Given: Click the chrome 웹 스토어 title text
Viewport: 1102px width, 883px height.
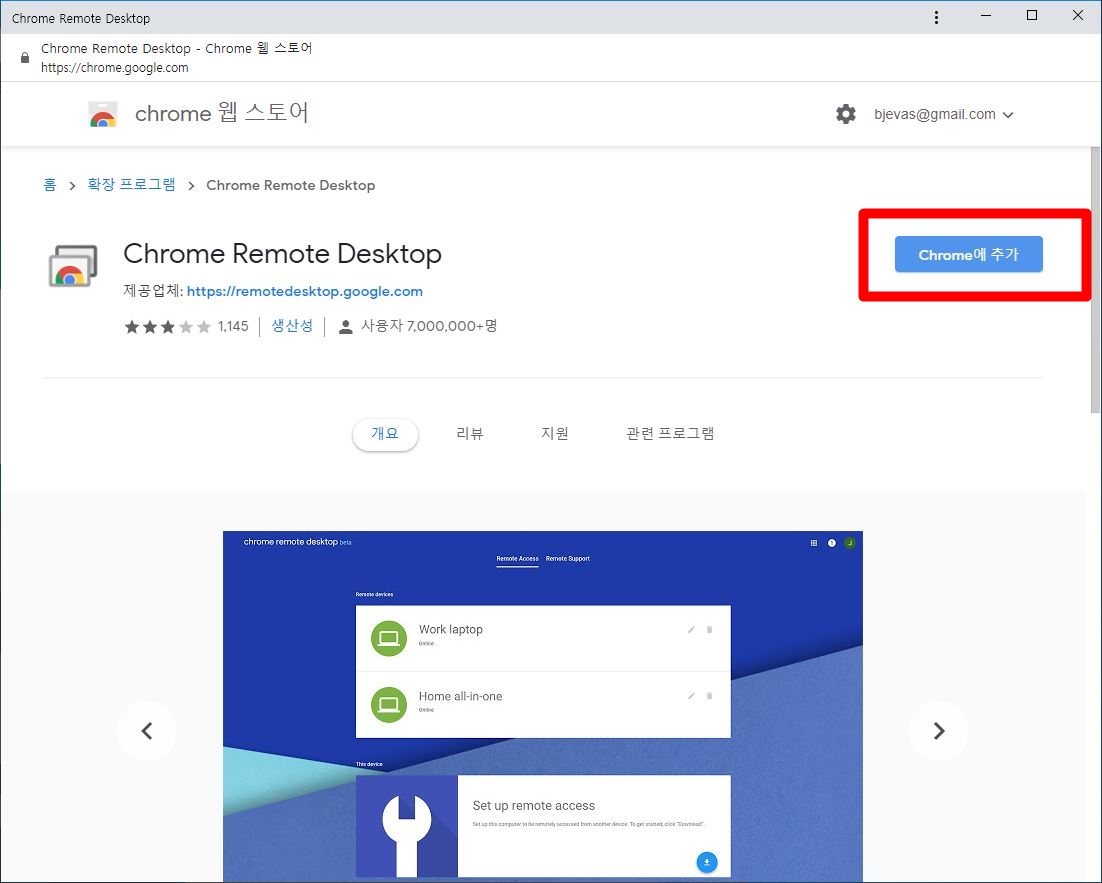Looking at the screenshot, I should click(221, 113).
